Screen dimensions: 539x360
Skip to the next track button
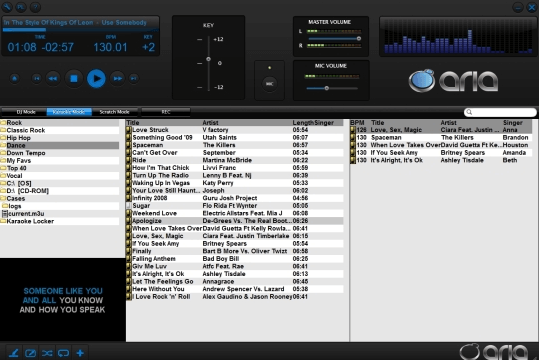click(x=134, y=79)
